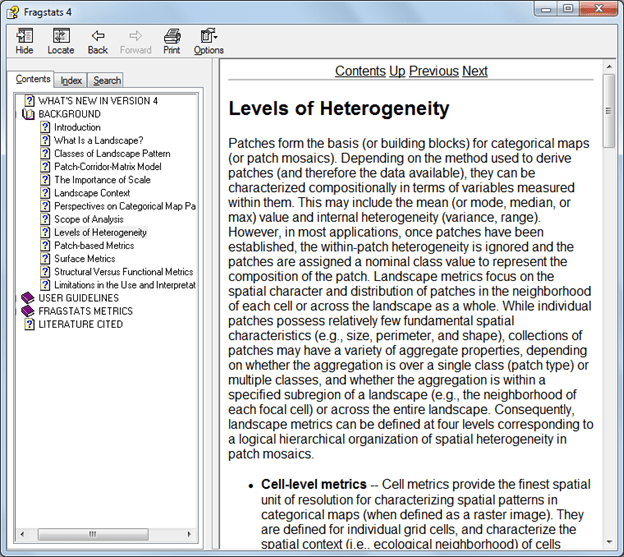Follow the Next link in header
This screenshot has height=557, width=624.
tap(475, 71)
